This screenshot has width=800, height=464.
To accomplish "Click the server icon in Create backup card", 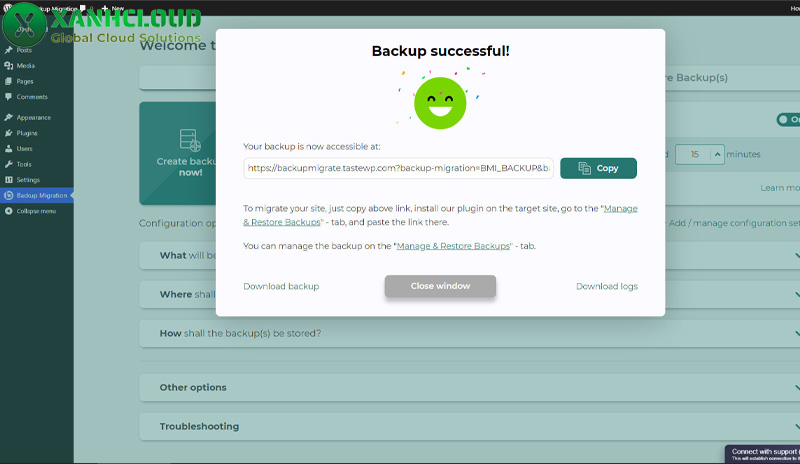I will pos(190,140).
